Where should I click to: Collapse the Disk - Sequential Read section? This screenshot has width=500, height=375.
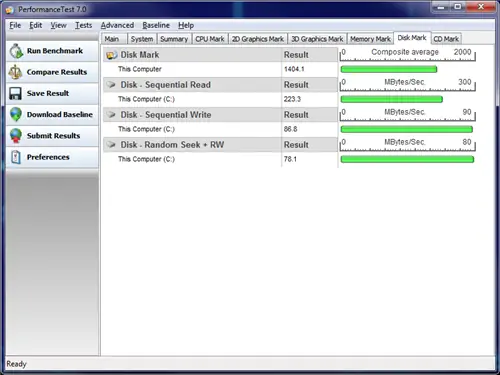[111, 85]
